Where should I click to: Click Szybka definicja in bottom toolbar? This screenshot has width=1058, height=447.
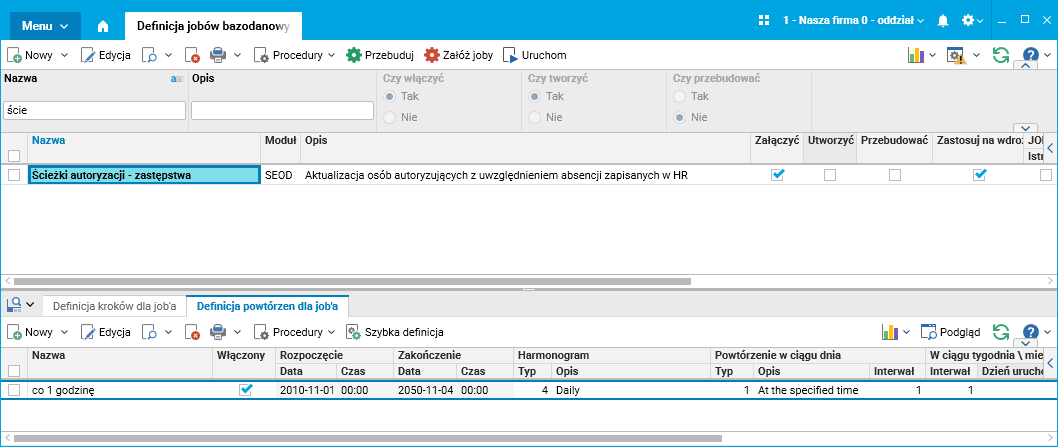click(395, 332)
